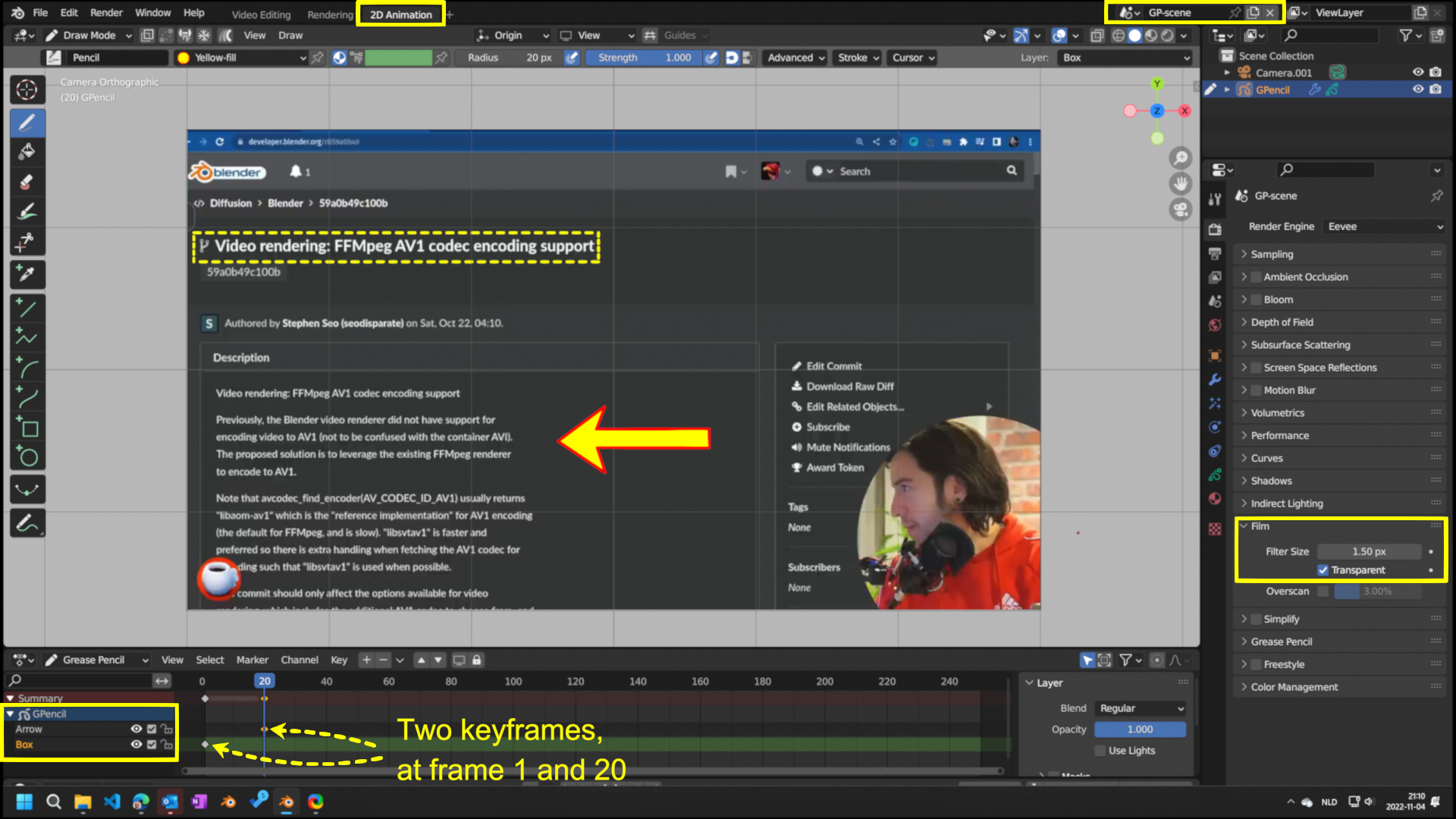
Task: Click the Filter Size value field
Action: [x=1369, y=552]
